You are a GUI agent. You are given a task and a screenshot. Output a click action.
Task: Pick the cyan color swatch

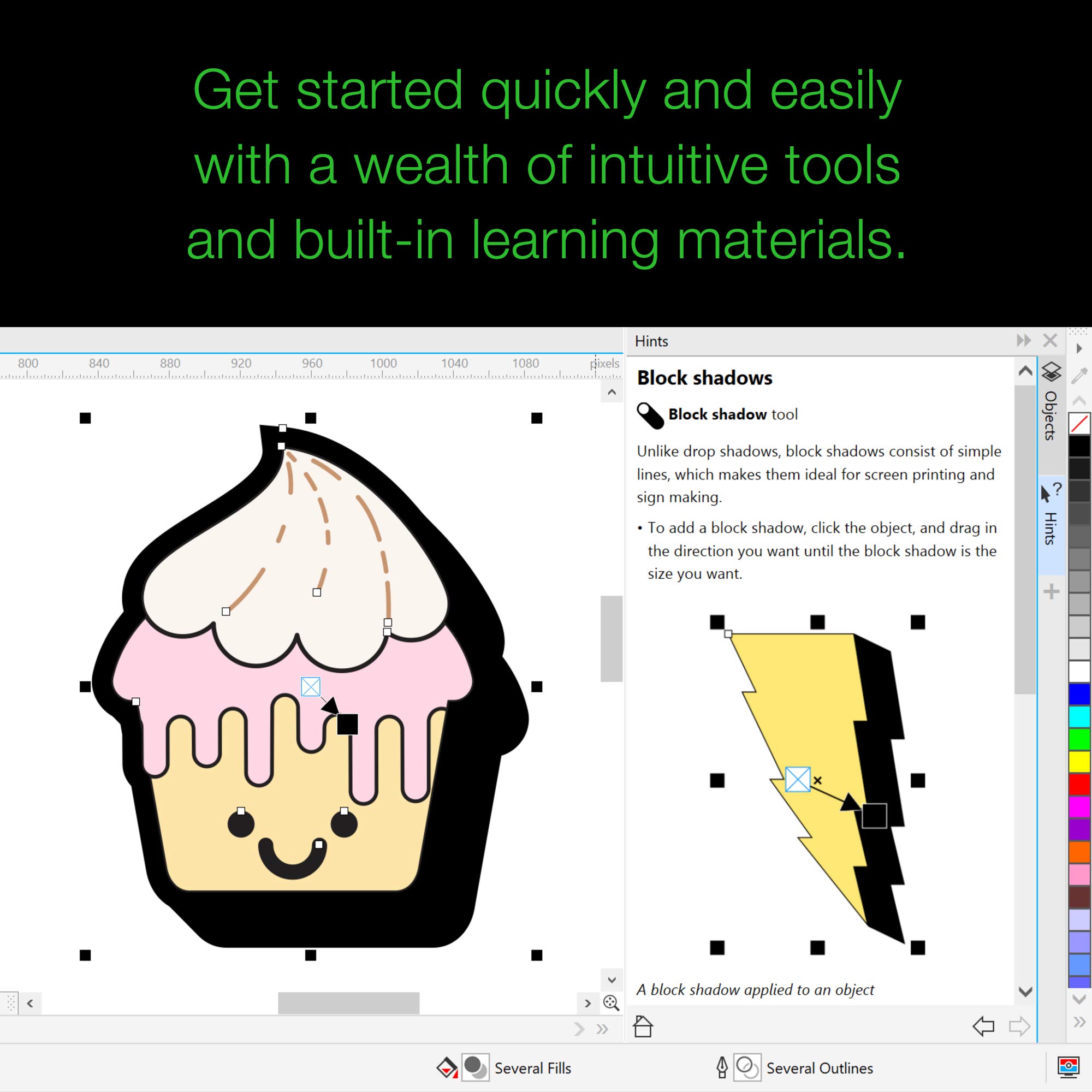click(x=1079, y=717)
